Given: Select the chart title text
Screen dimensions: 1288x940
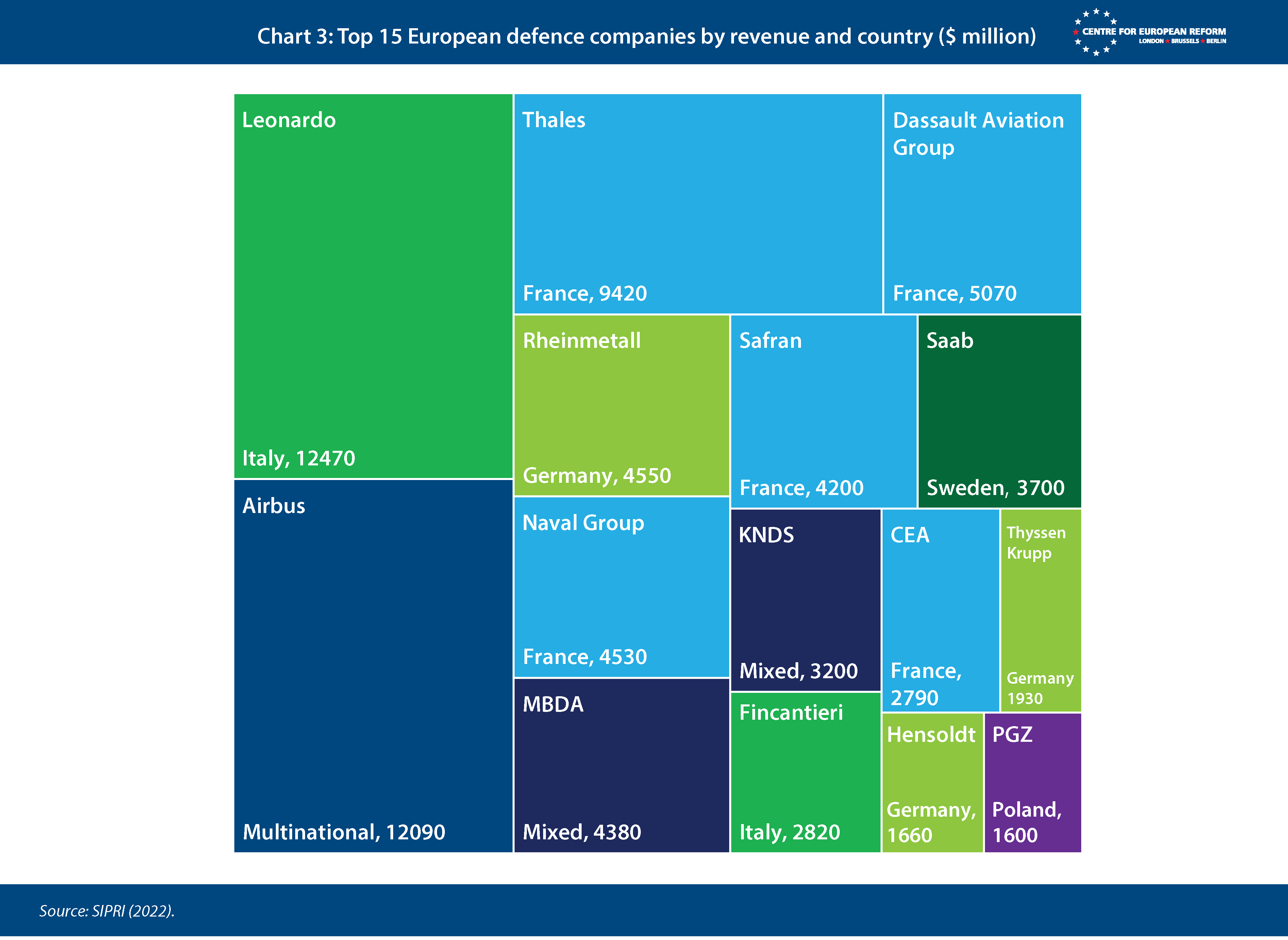Looking at the screenshot, I should 647,36.
